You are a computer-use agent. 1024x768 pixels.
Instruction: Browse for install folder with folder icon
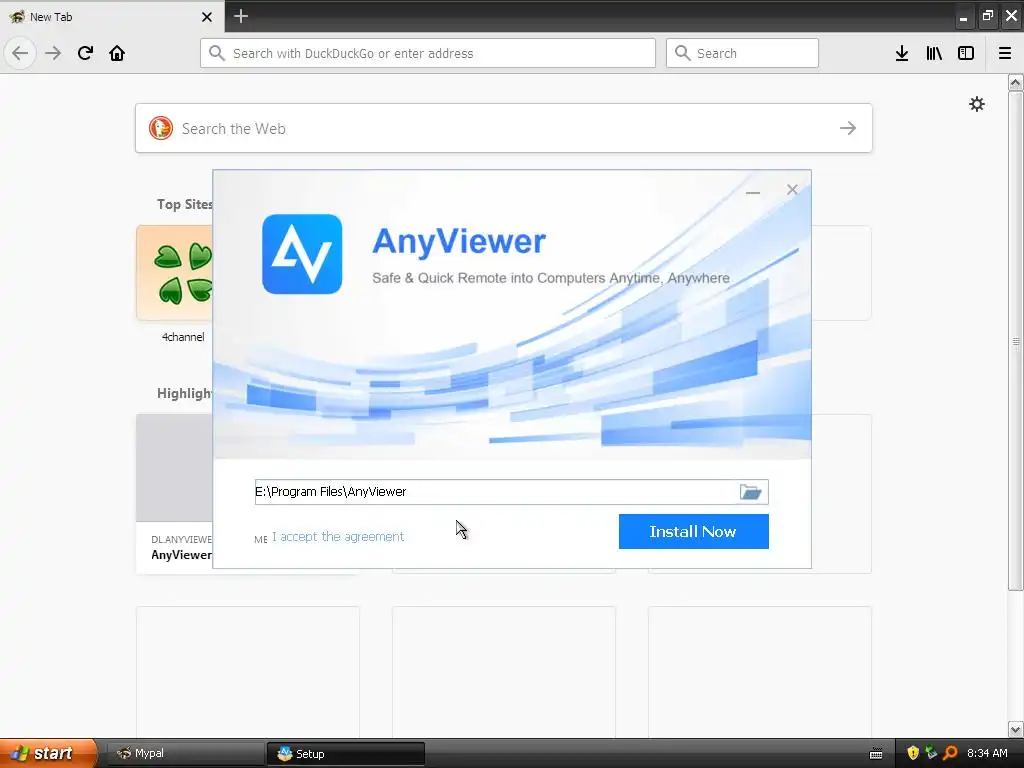[750, 492]
